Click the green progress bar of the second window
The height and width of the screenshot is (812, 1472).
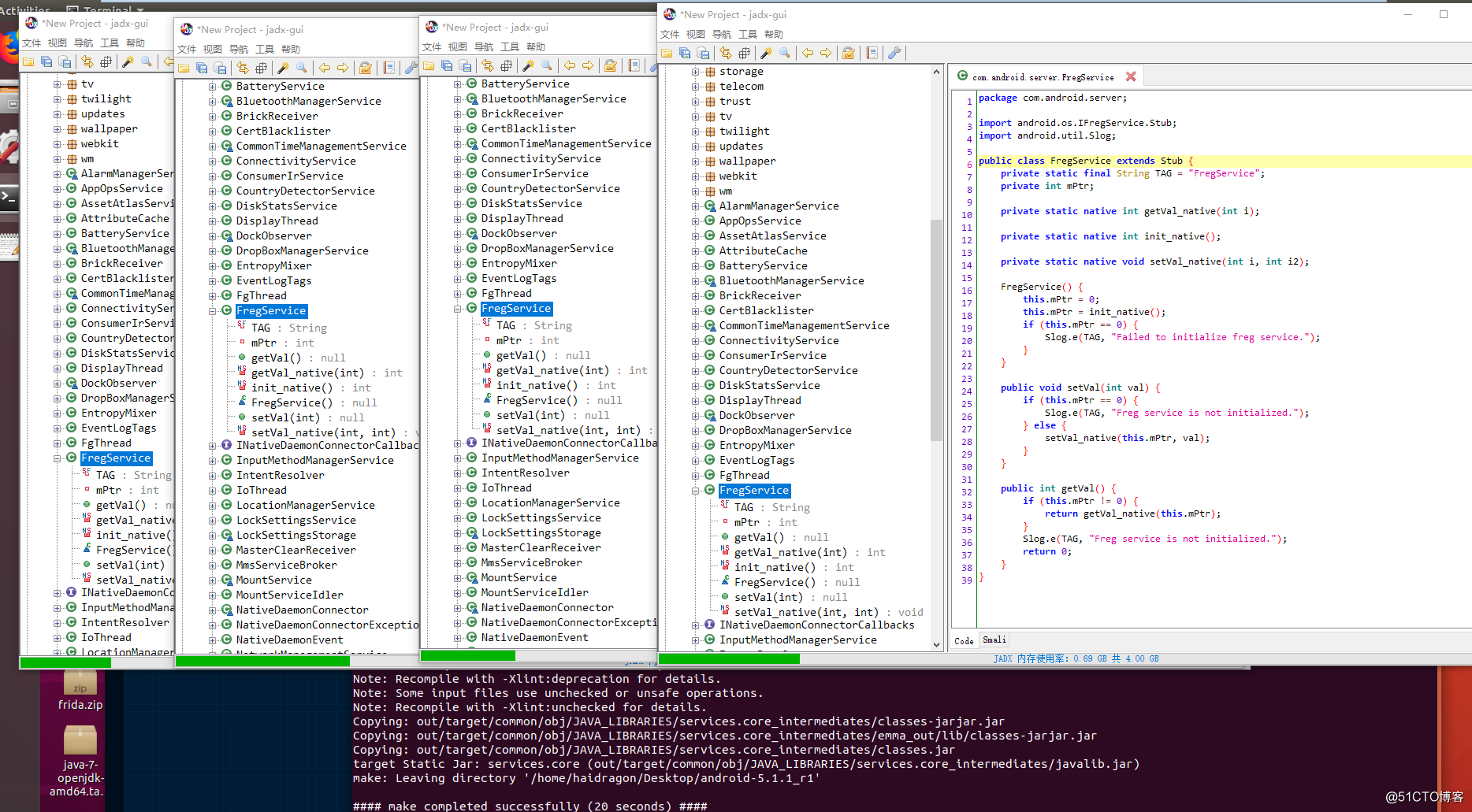tap(262, 661)
